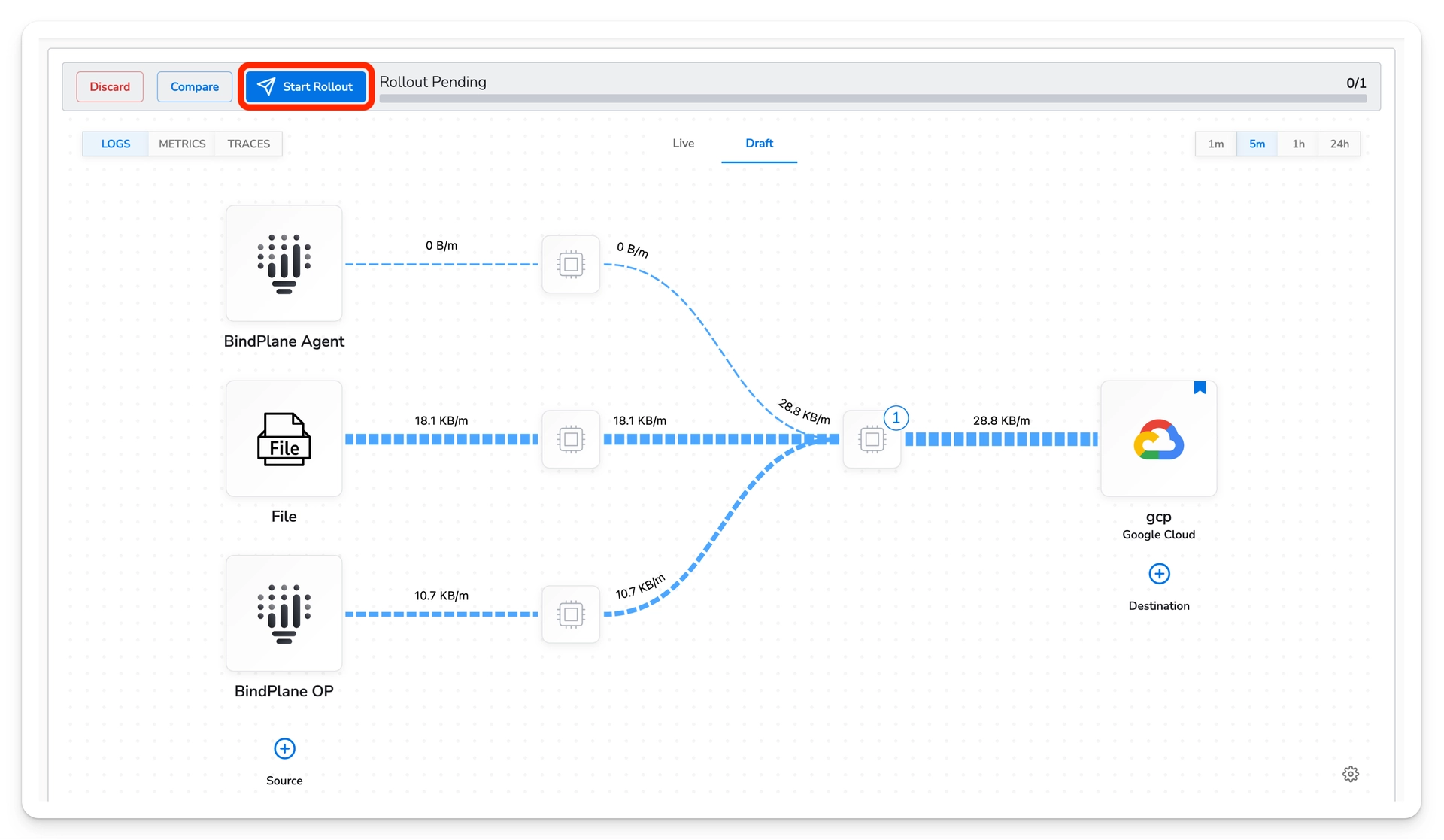This screenshot has width=1444, height=840.
Task: Select the File source node
Action: point(284,439)
